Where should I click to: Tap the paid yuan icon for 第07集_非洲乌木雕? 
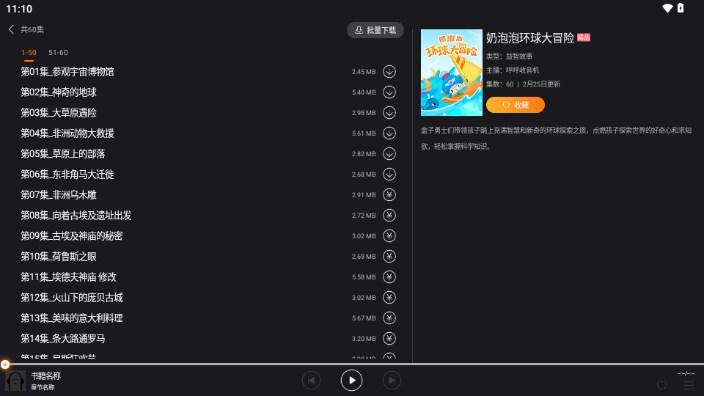pyautogui.click(x=389, y=194)
